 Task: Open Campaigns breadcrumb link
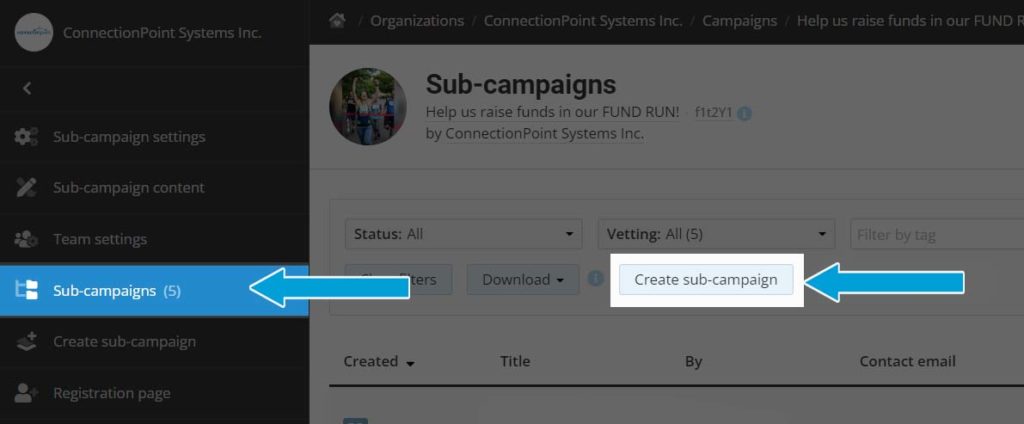tap(739, 21)
